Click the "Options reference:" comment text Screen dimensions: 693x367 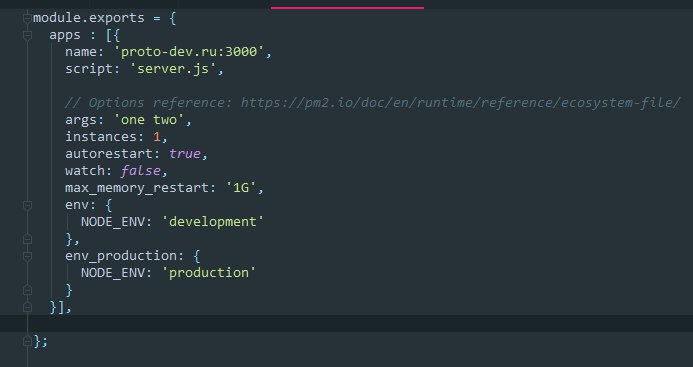point(160,103)
